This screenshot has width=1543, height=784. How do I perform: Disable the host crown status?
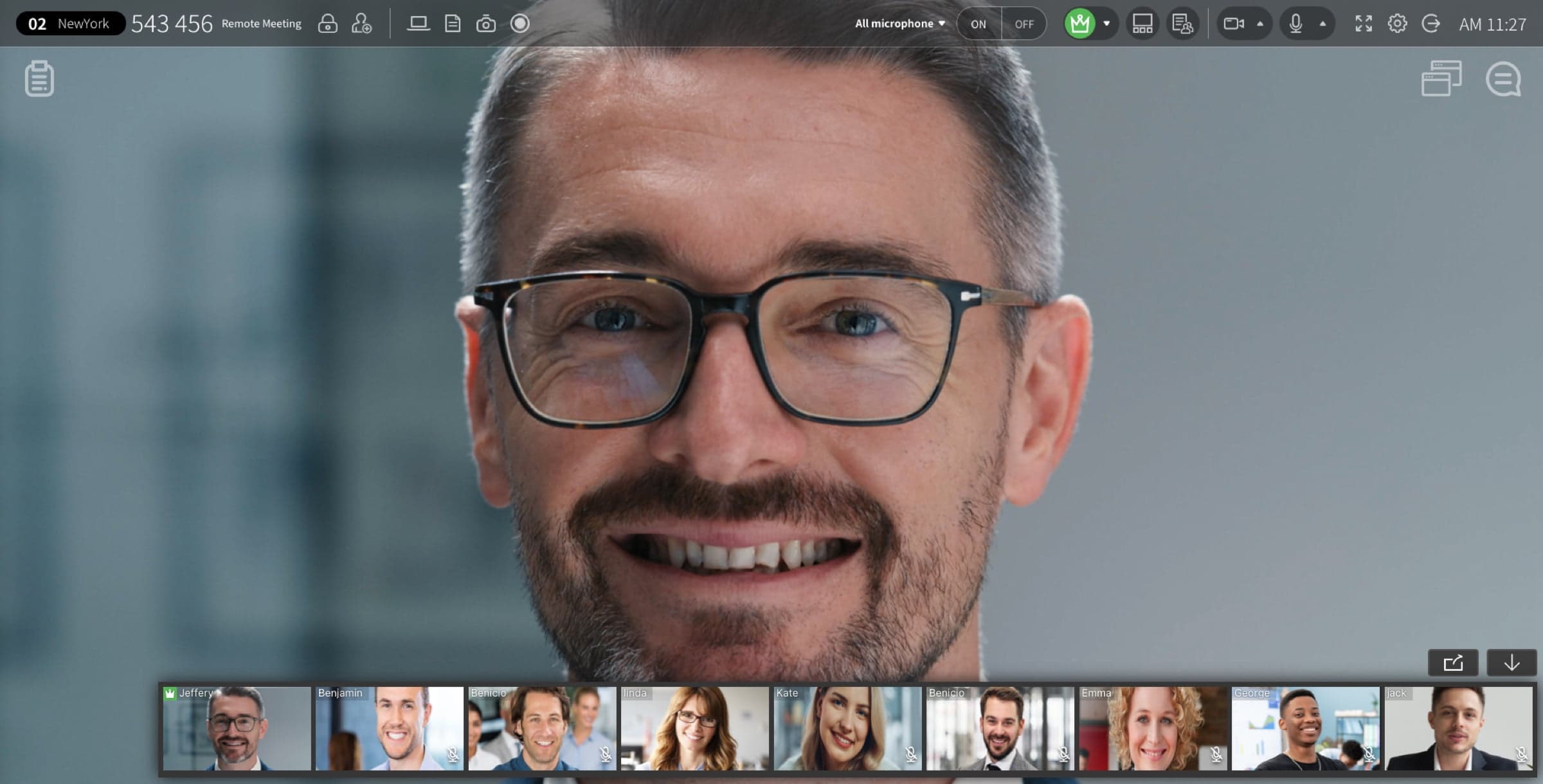coord(1080,22)
